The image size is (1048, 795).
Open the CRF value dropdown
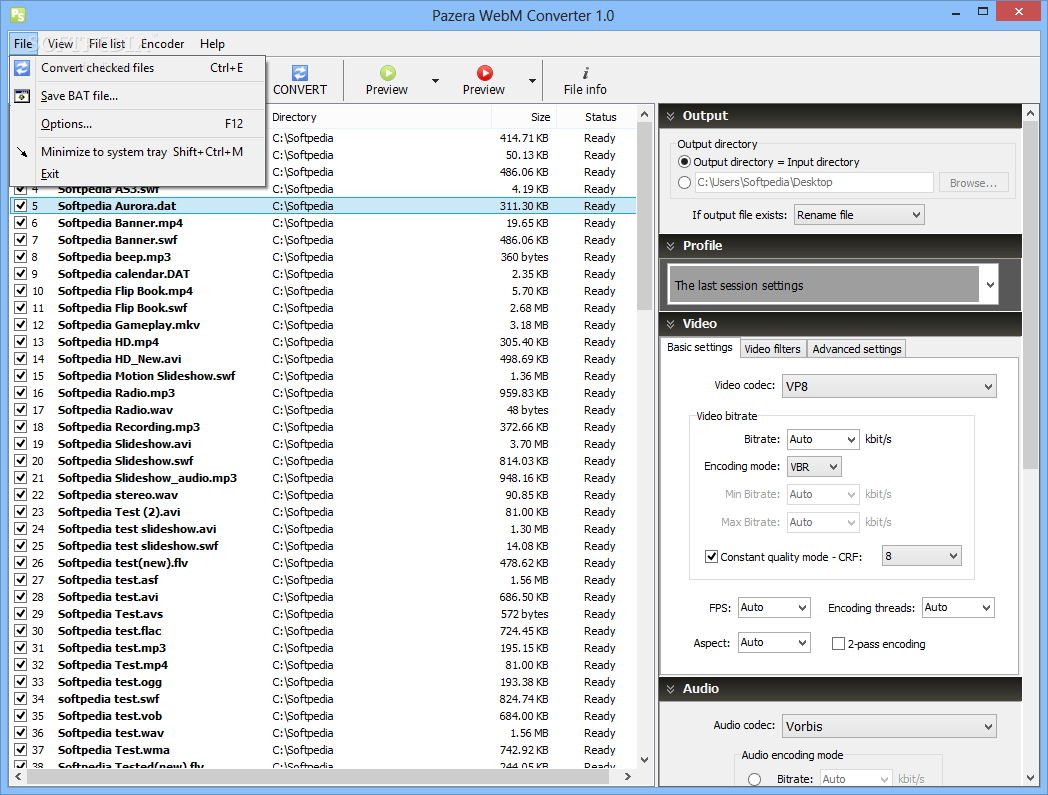[922, 556]
